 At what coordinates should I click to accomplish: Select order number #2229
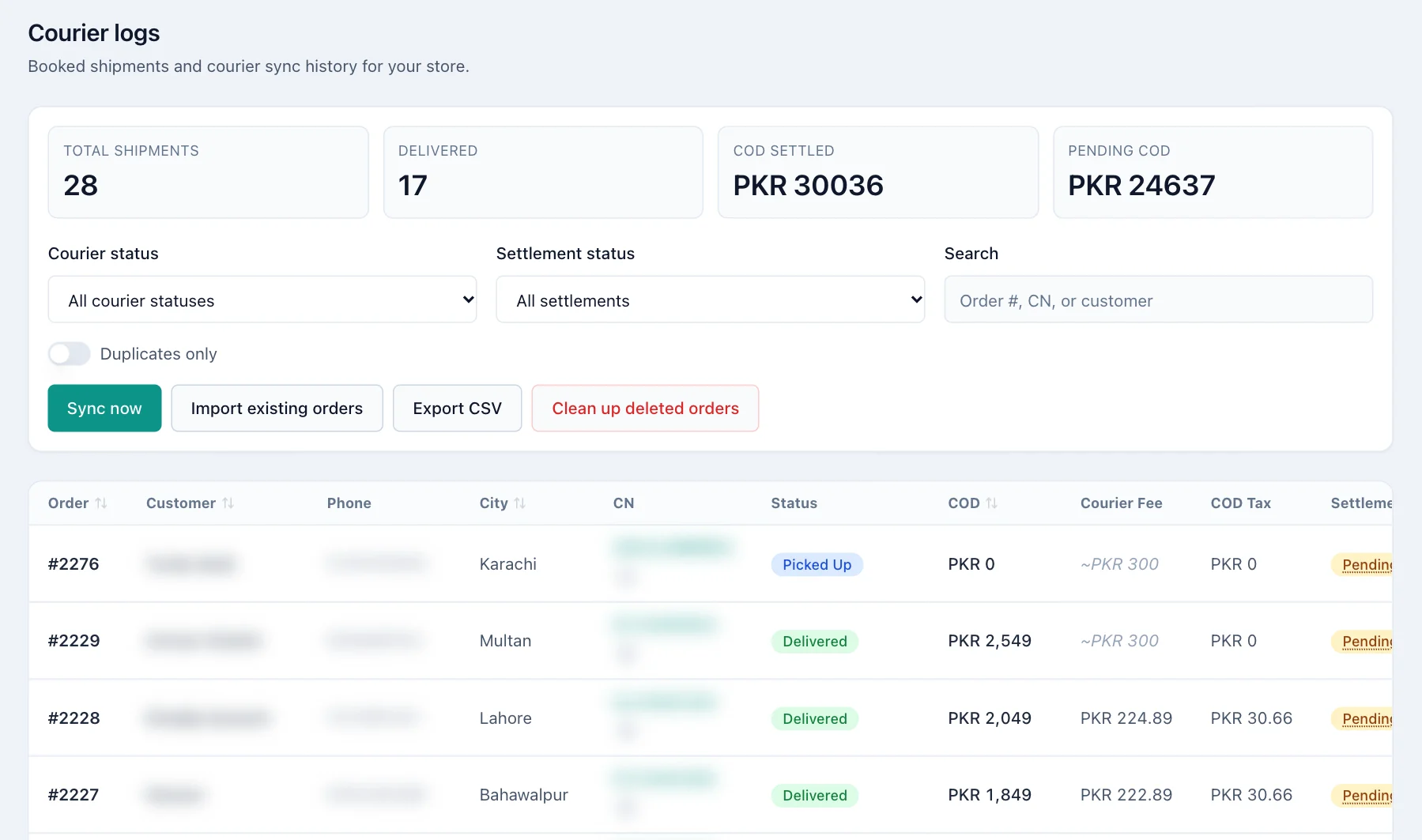74,641
